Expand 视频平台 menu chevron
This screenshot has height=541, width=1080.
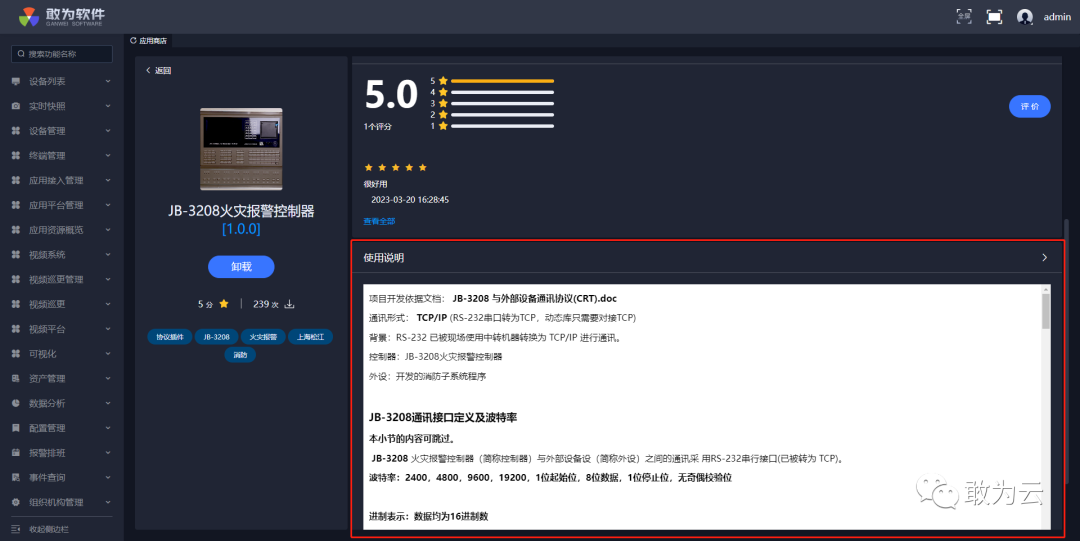[108, 329]
